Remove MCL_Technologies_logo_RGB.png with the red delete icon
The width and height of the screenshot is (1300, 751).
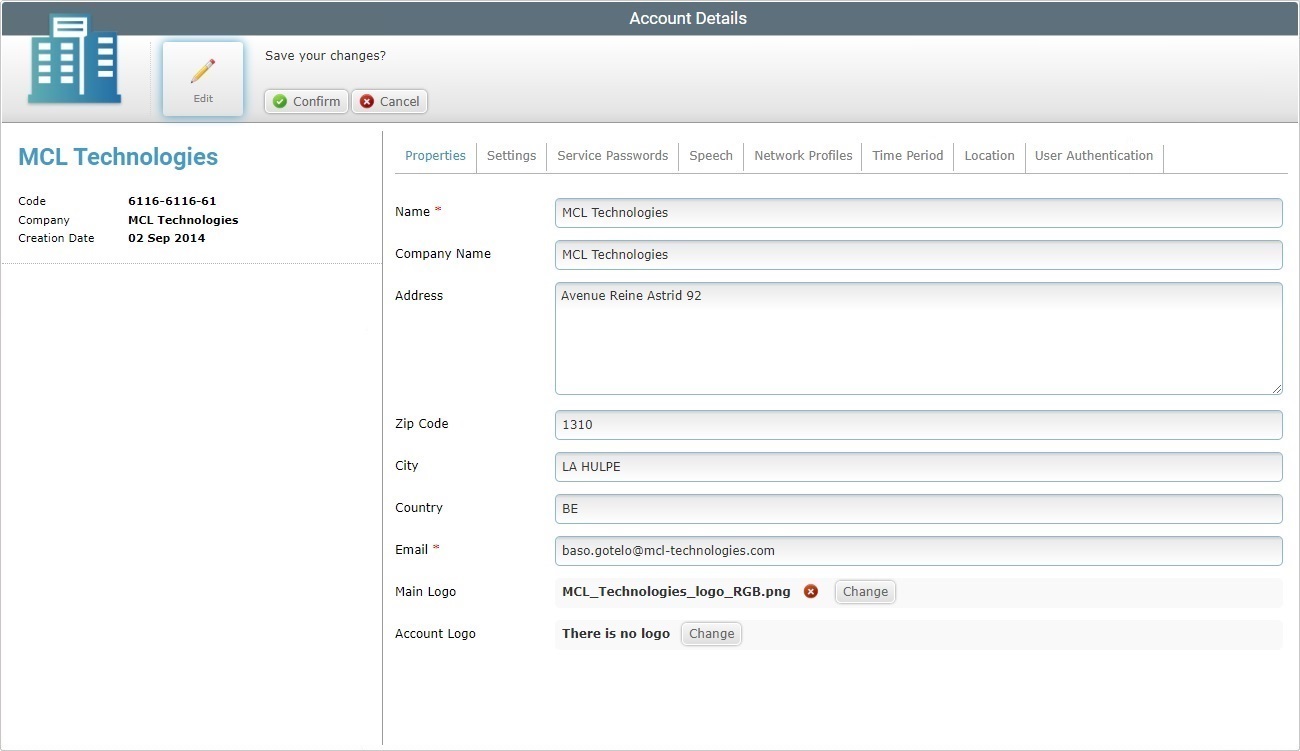point(811,591)
